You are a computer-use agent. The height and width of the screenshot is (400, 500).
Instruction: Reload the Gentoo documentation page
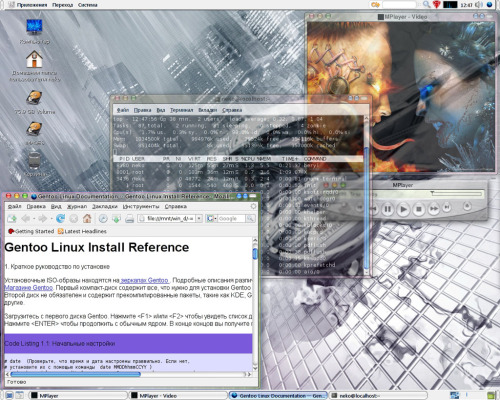pos(60,219)
